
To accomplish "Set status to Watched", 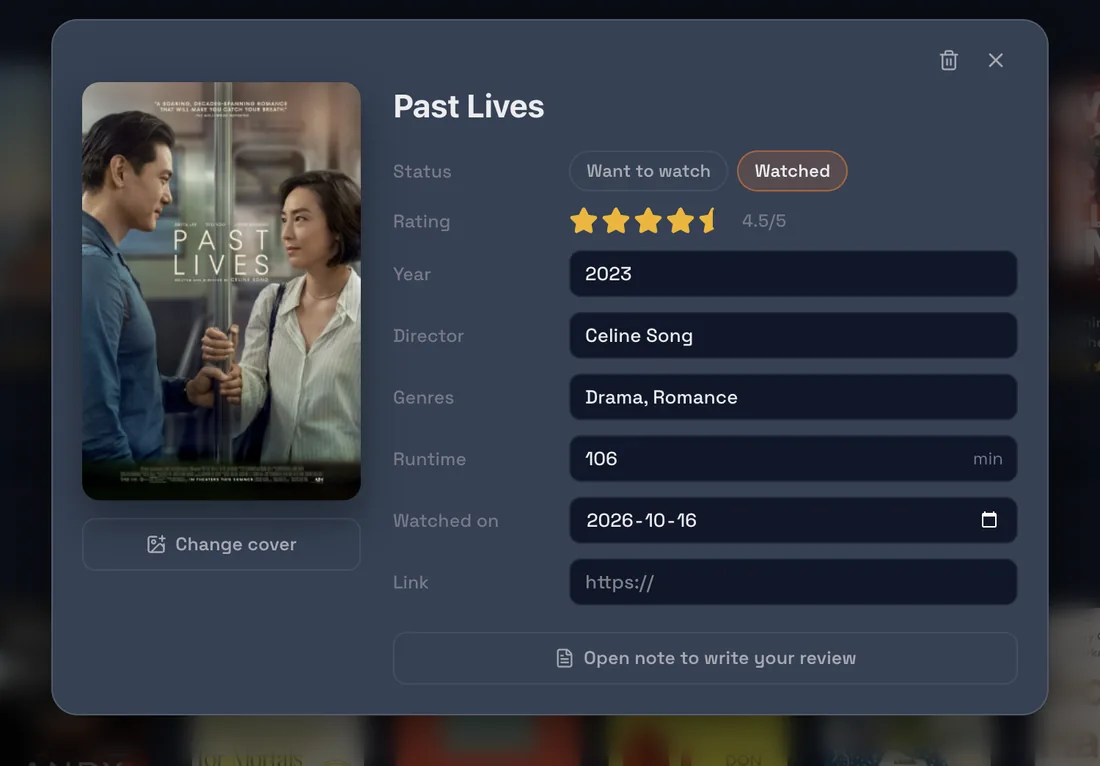I will click(x=792, y=171).
